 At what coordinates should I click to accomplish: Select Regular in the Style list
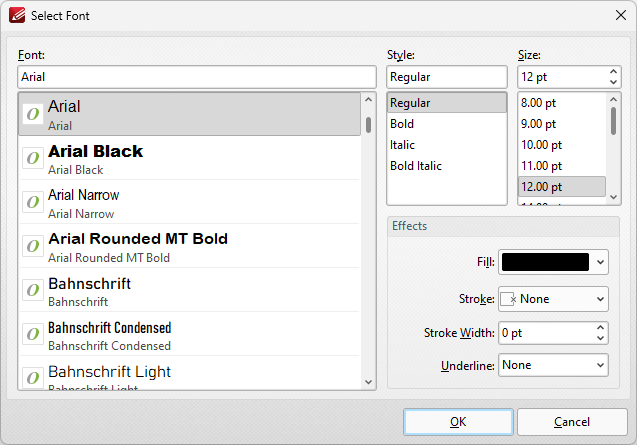[x=447, y=103]
